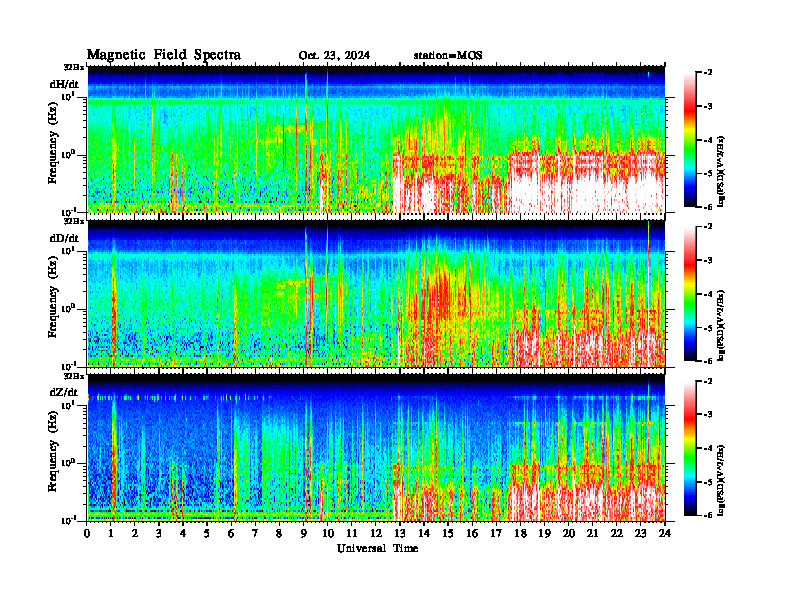Click the log PSD units label beside dH/dt colorbar
The height and width of the screenshot is (612, 792).
[721, 171]
